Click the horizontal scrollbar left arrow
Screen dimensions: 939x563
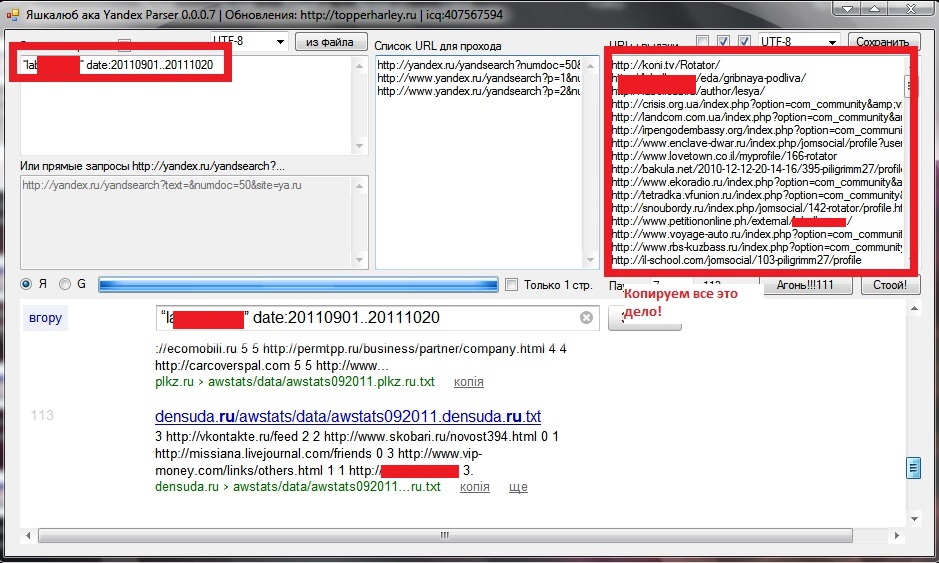[28, 535]
